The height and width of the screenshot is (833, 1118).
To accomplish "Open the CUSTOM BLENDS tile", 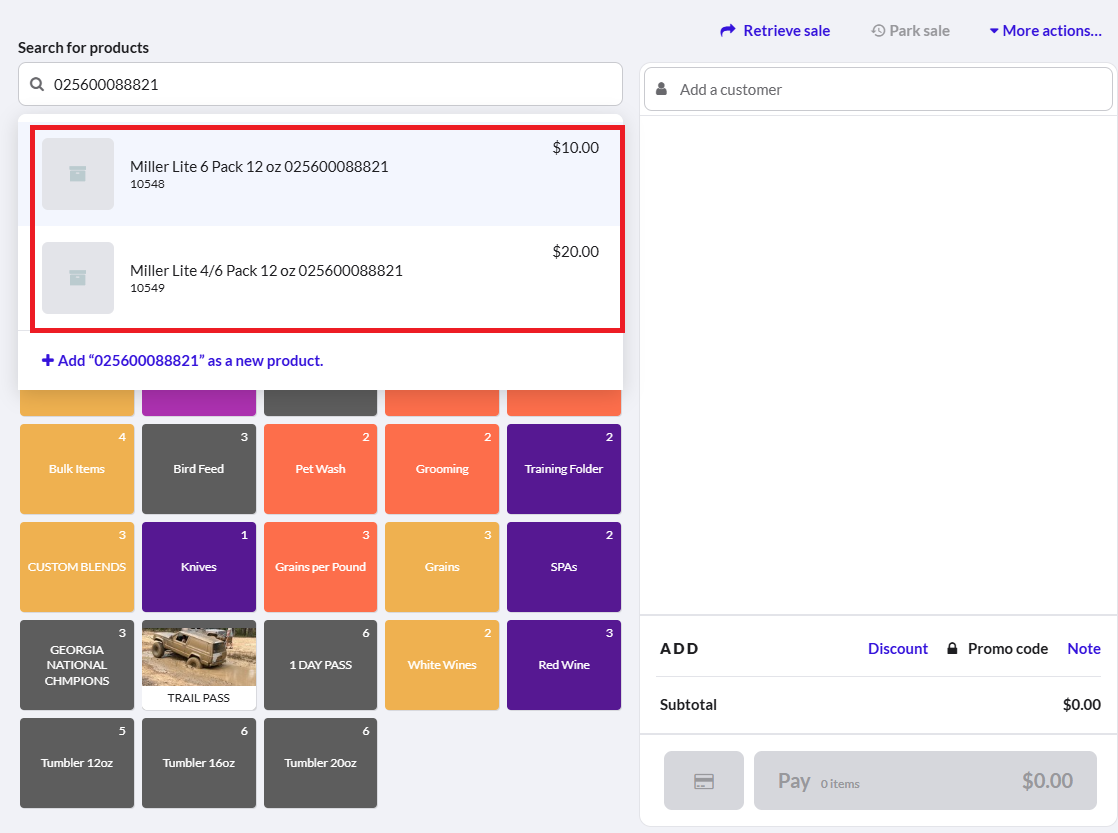I will [77, 567].
